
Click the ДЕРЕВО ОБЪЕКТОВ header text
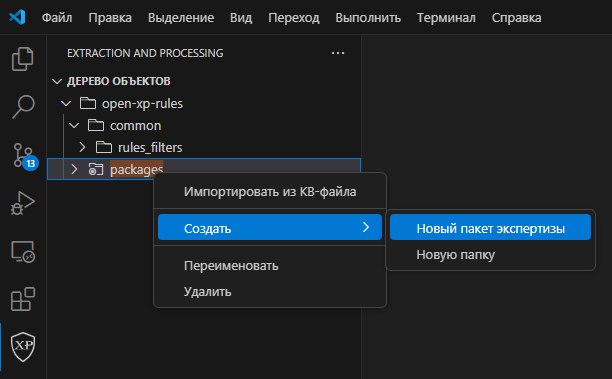[x=119, y=81]
